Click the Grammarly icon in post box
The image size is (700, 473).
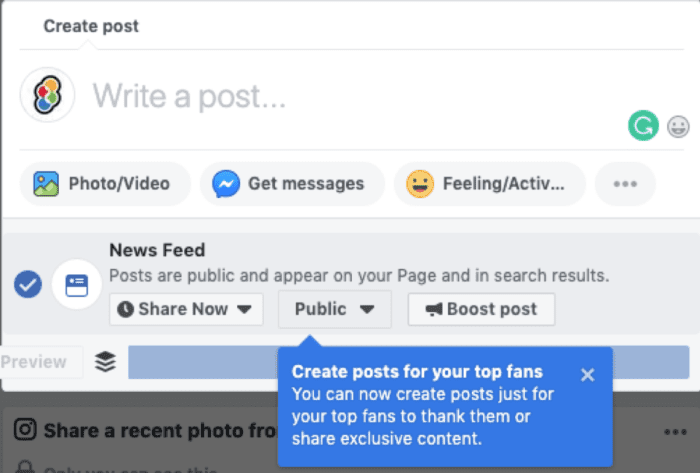pos(643,126)
